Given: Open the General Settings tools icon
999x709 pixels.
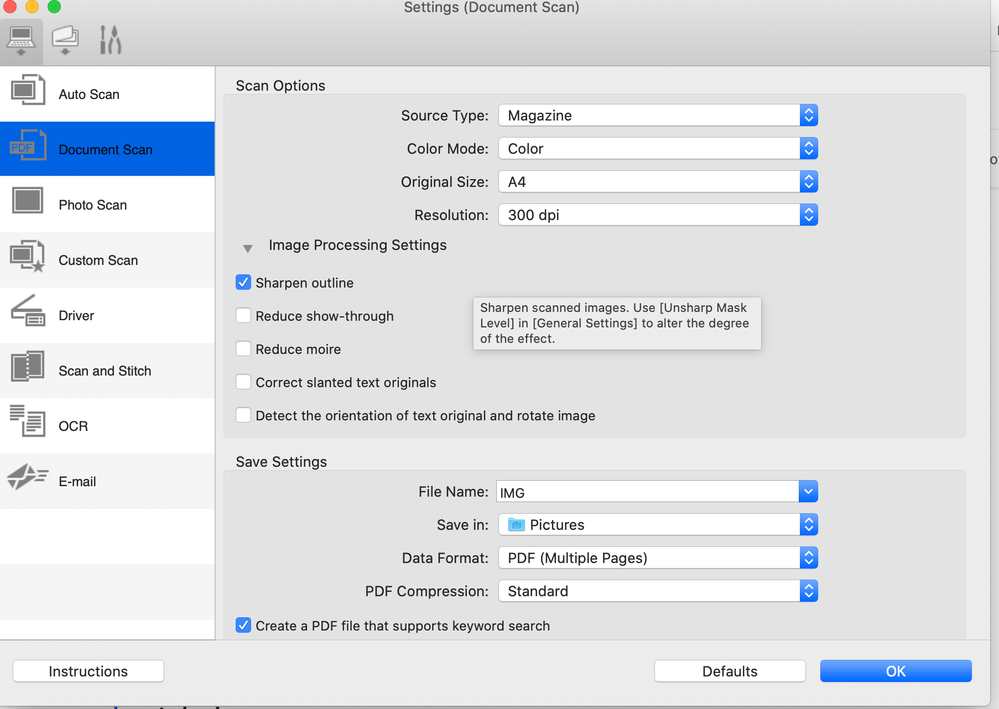Looking at the screenshot, I should pos(110,40).
